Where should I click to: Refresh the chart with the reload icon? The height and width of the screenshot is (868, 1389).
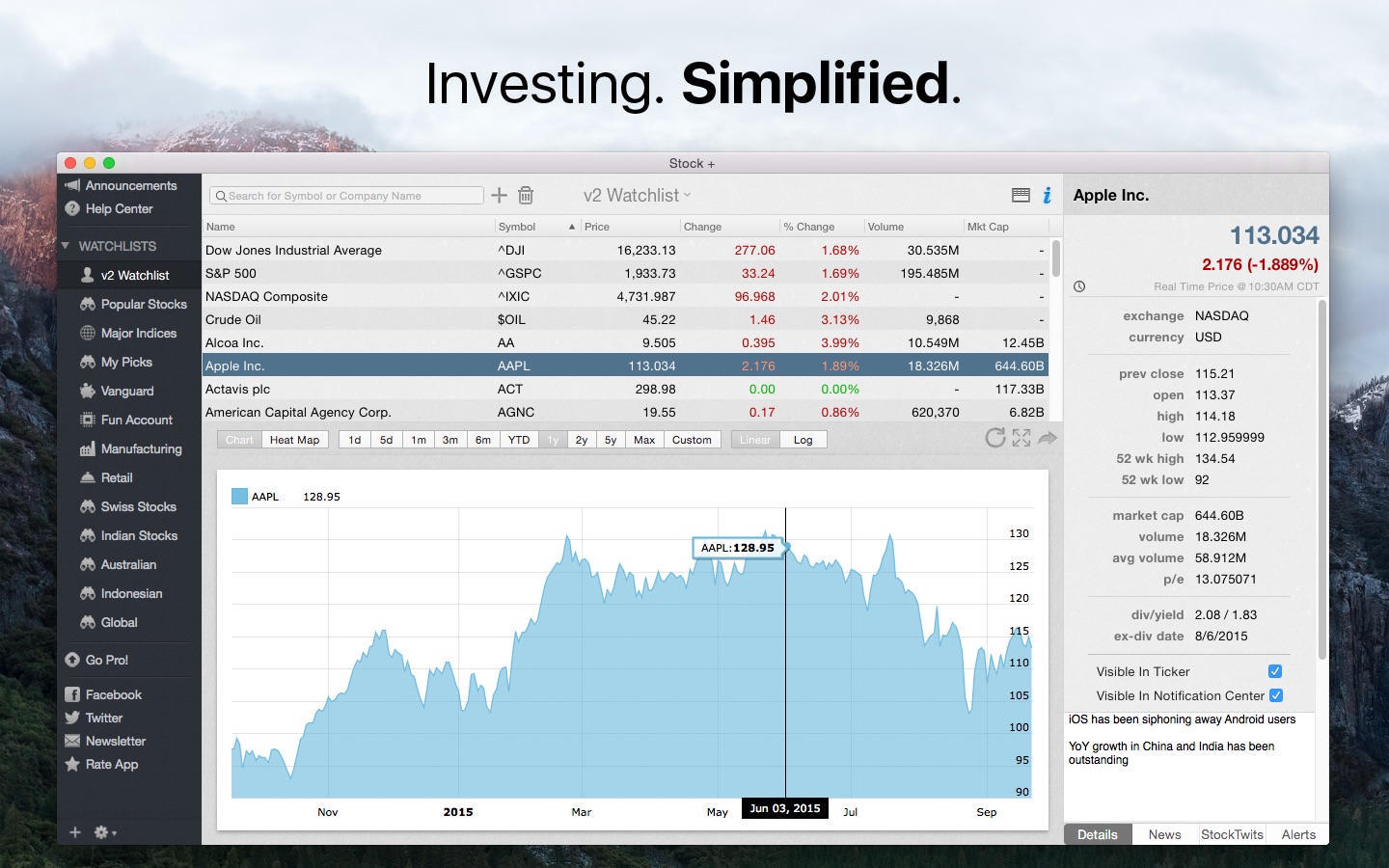pos(994,439)
